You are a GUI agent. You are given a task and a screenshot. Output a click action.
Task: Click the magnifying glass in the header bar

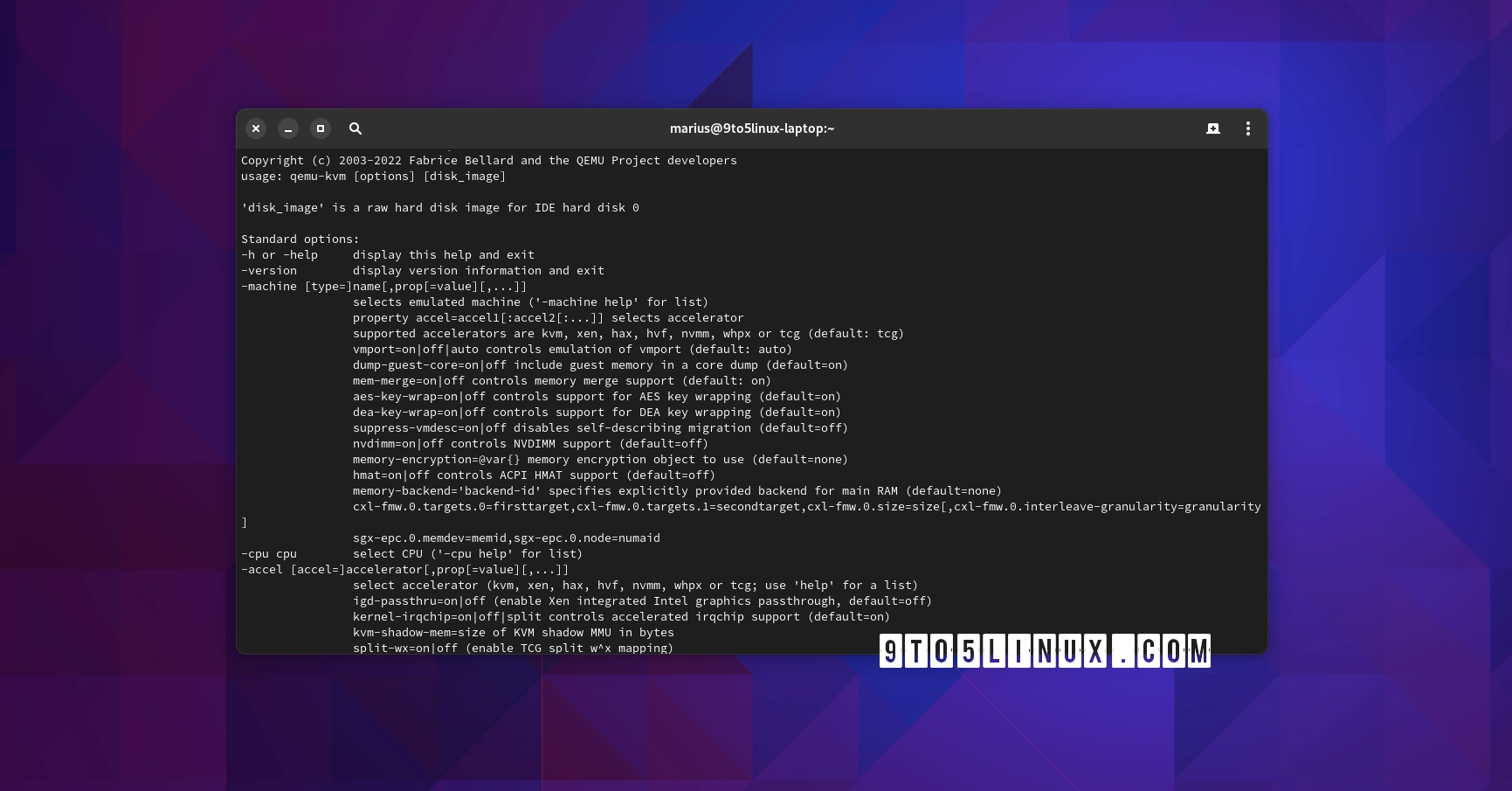(356, 128)
